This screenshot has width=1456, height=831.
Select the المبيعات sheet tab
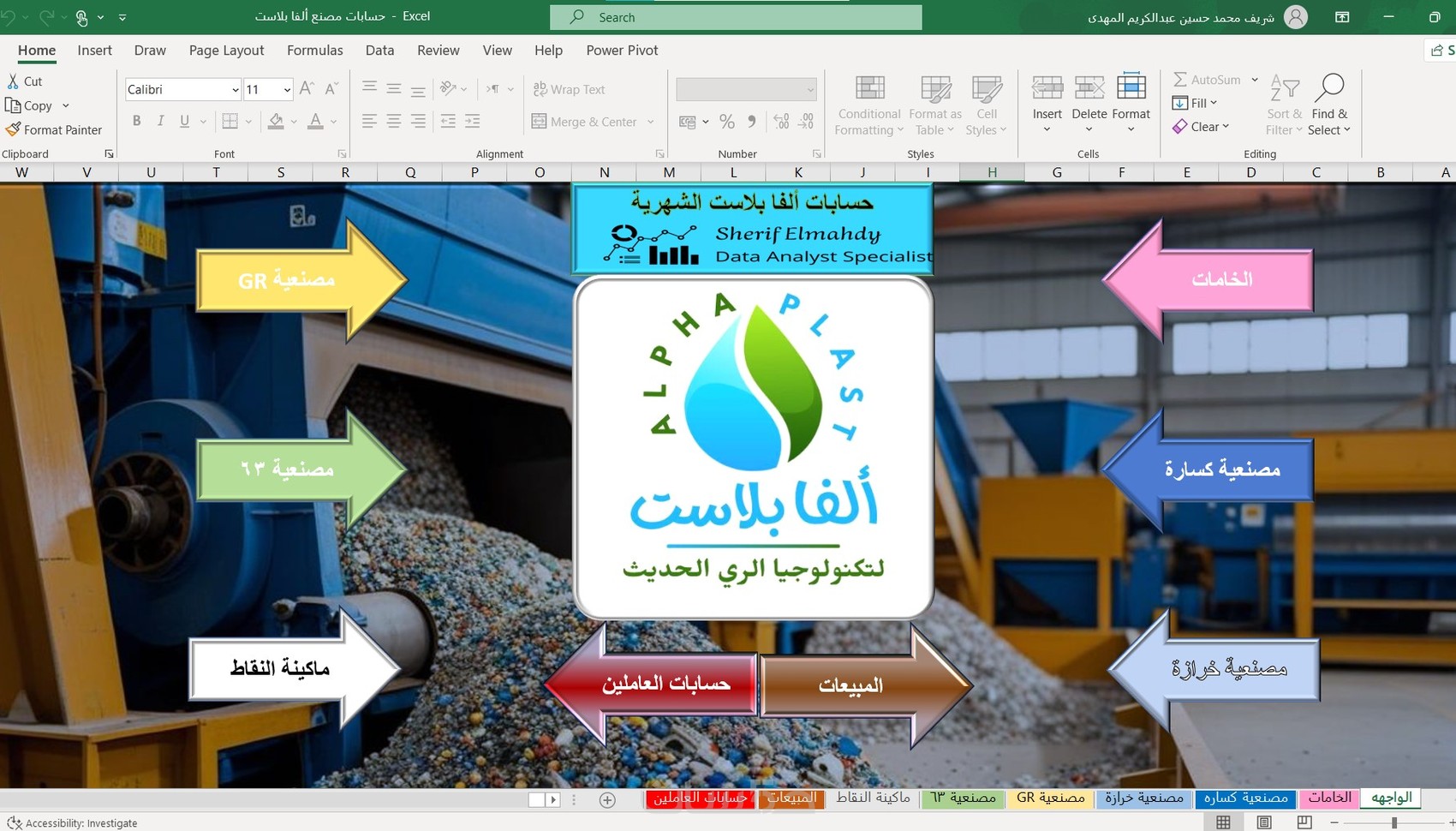tap(791, 798)
